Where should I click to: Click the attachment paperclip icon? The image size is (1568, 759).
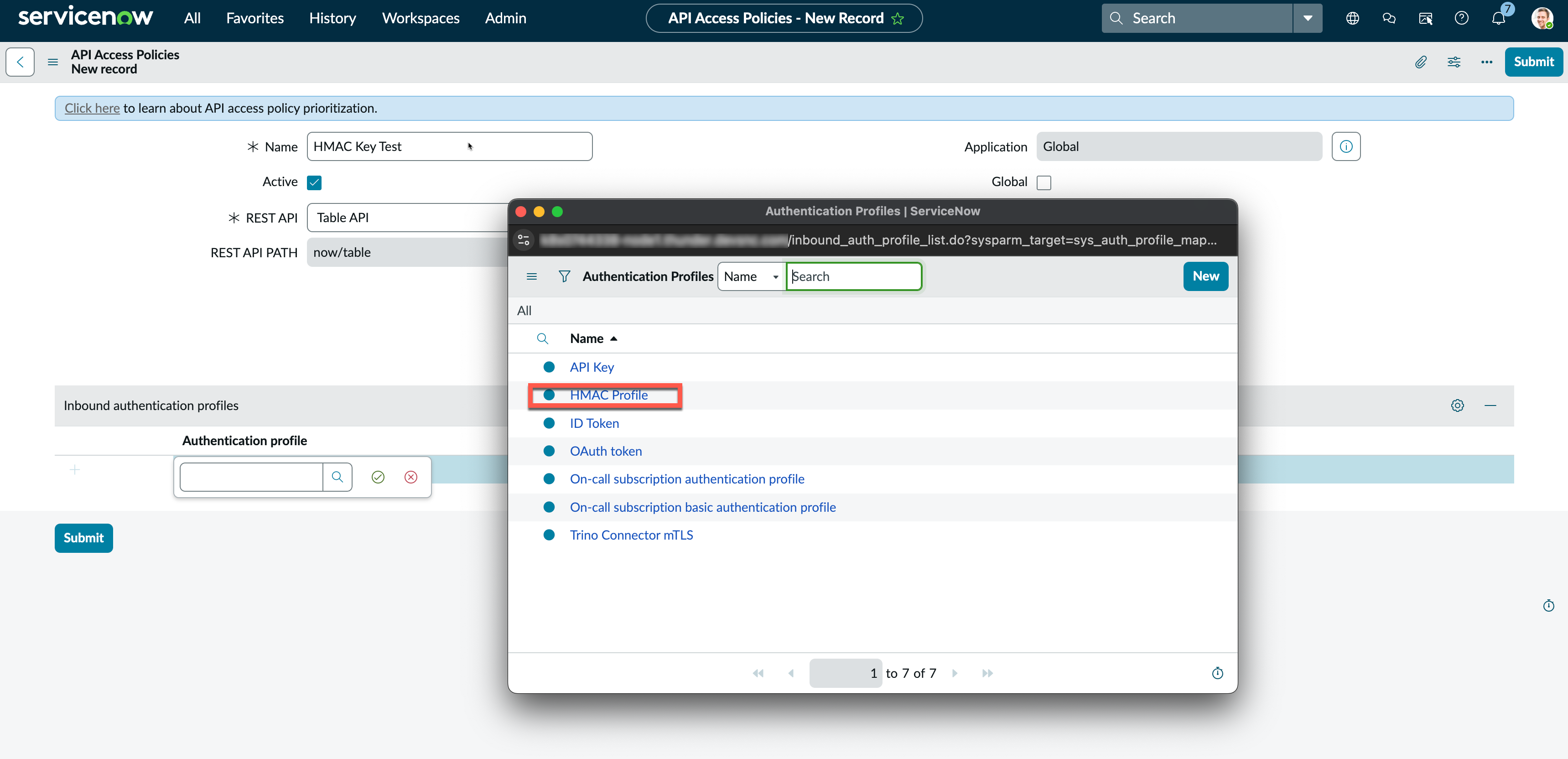(1421, 62)
